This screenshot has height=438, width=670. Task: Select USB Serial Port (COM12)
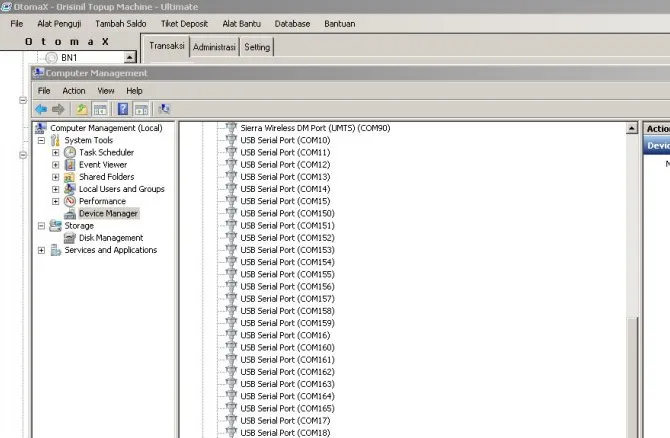click(285, 165)
